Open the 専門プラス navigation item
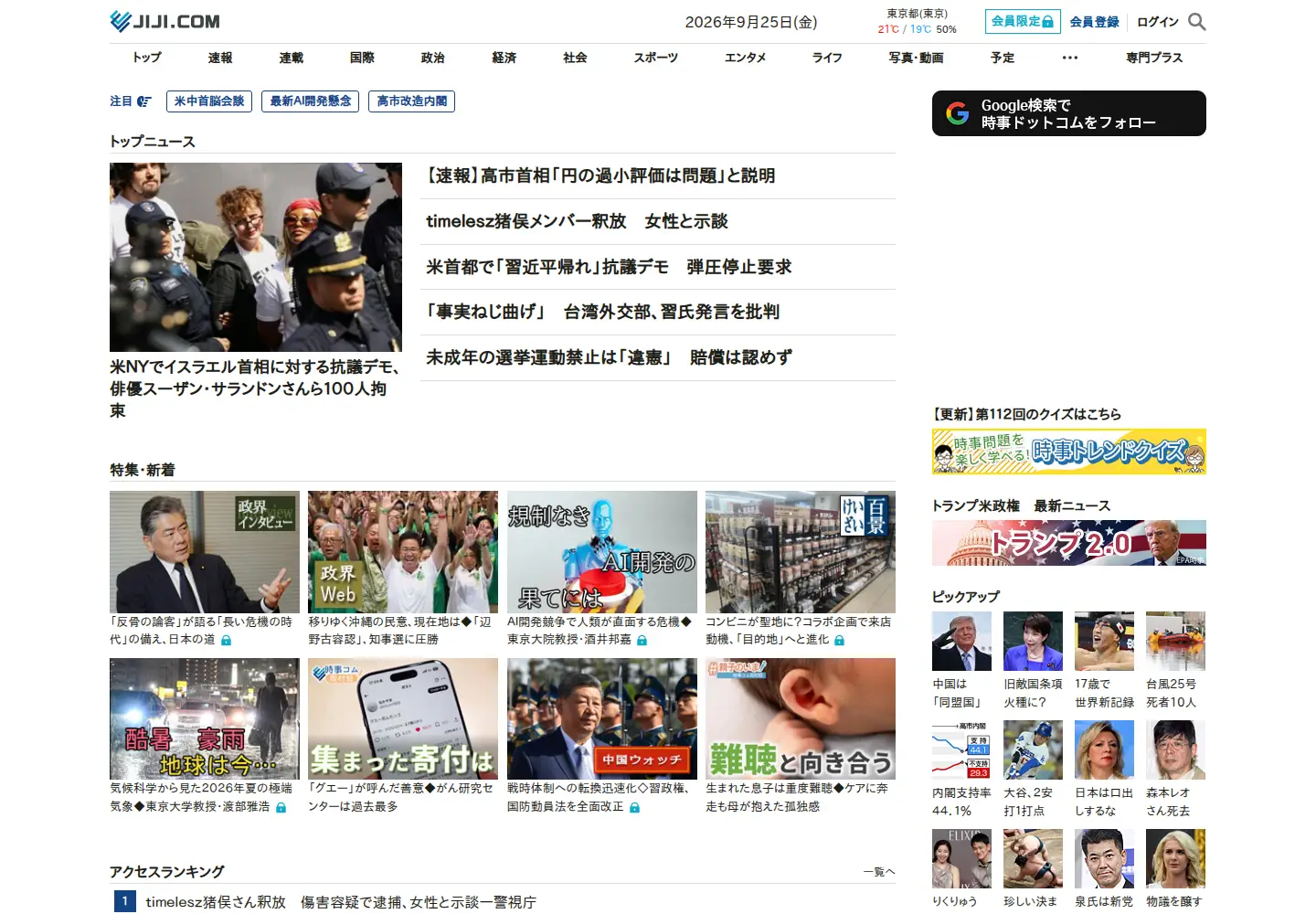 click(1154, 58)
